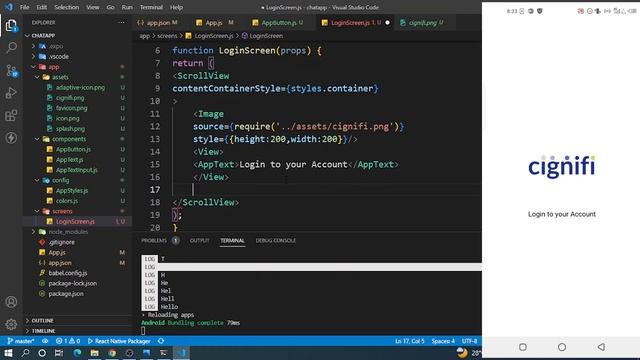Switch to the App.js editor tab
Viewport: 640px width, 360px height.
tap(214, 22)
